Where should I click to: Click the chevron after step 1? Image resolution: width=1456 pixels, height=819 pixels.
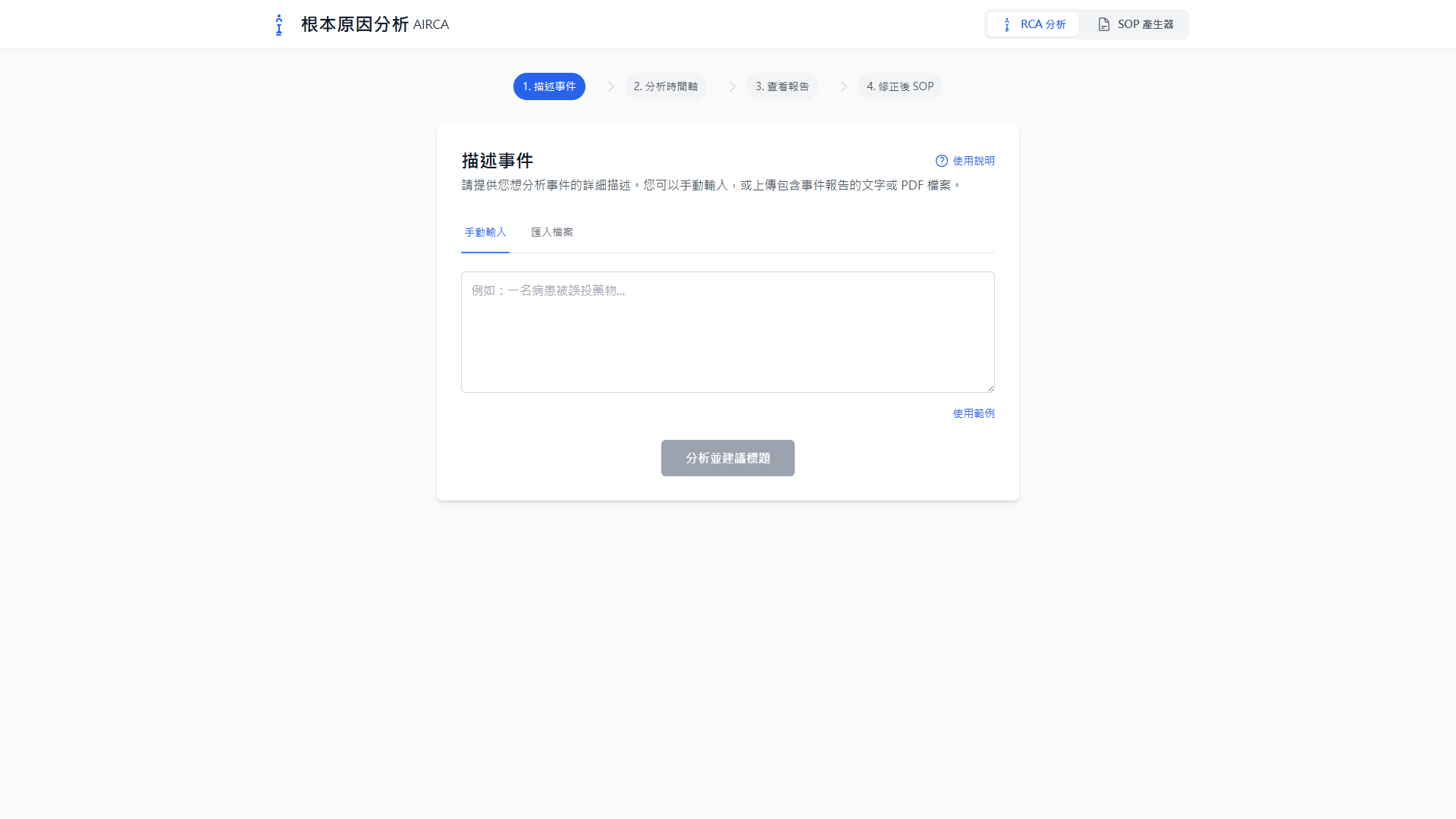point(610,86)
